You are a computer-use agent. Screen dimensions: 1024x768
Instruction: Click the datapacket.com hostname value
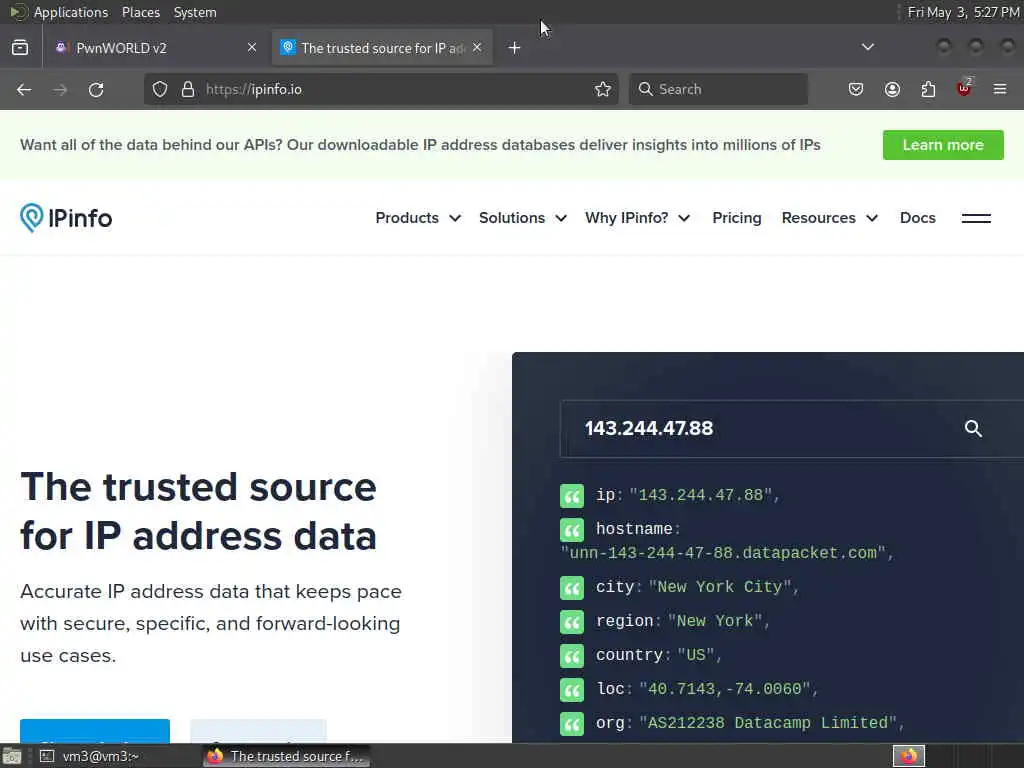(724, 553)
